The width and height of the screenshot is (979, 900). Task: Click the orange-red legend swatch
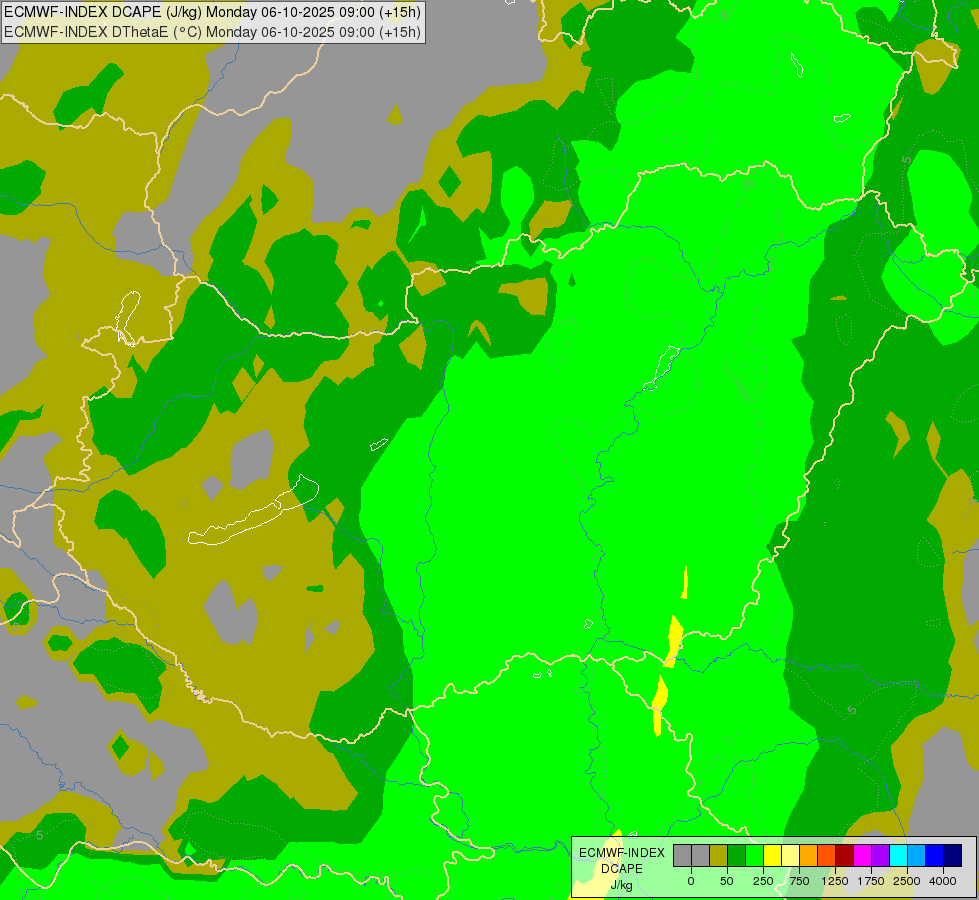point(827,856)
